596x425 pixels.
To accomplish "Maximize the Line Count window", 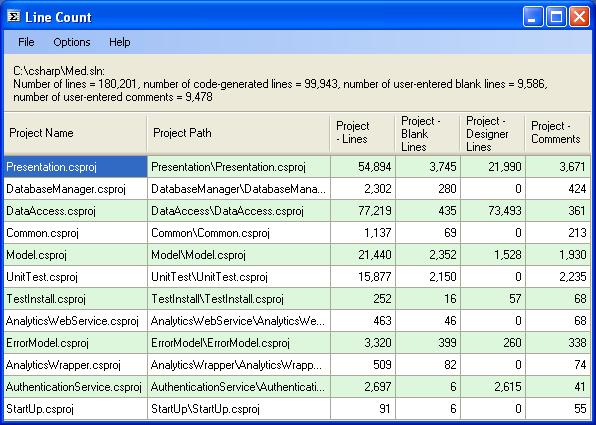I will point(556,17).
